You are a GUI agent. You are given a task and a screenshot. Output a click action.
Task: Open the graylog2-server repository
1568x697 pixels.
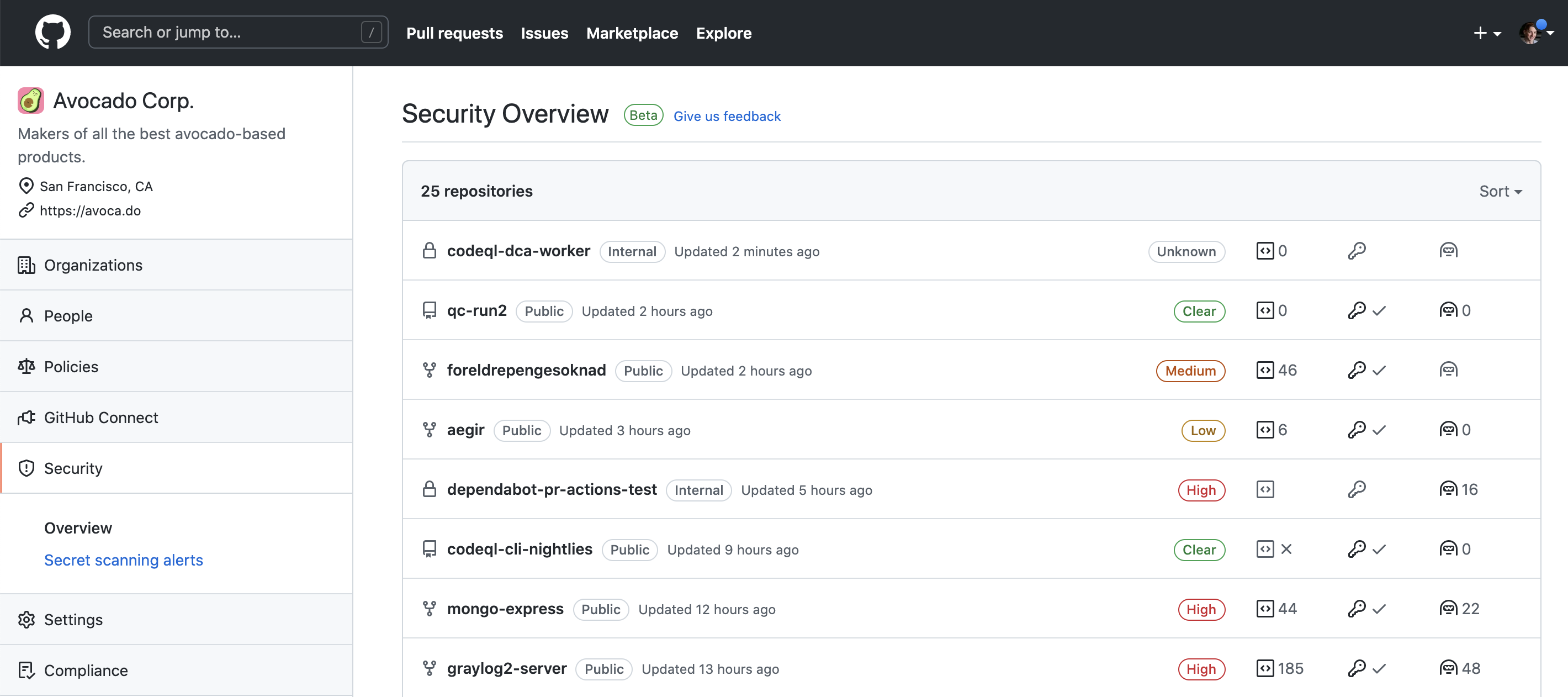(506, 668)
